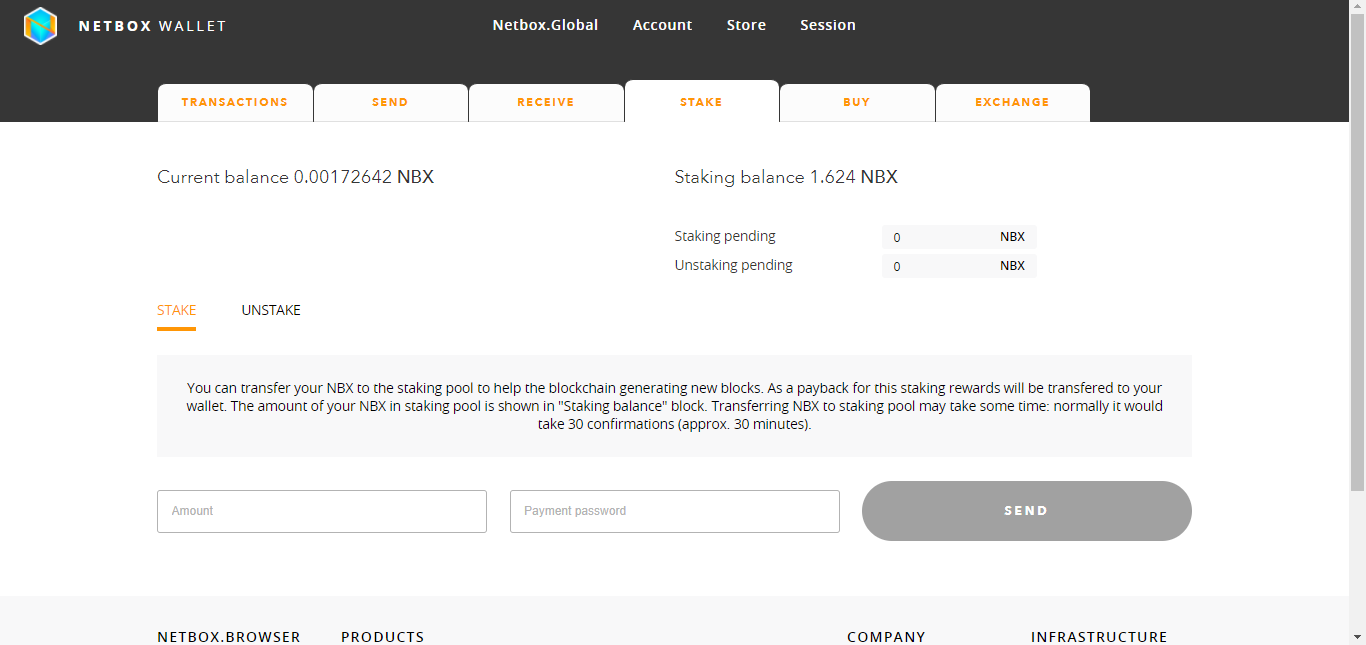Screen dimensions: 1366x645
Task: Click the scrollbar up arrow
Action: tap(1357, 8)
